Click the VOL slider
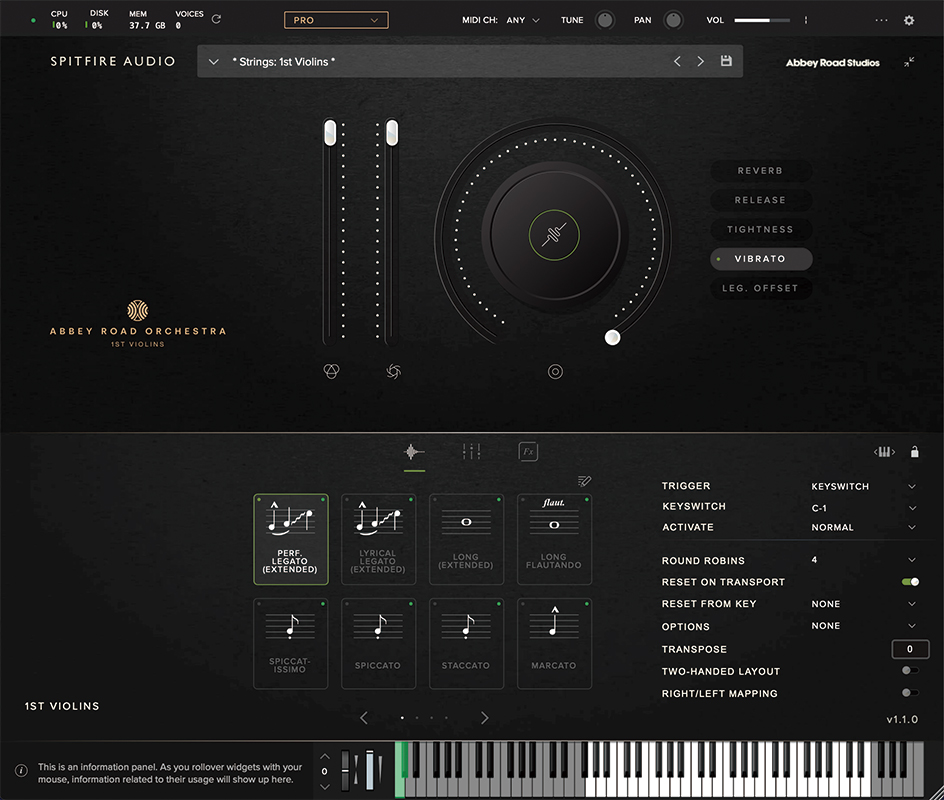The width and height of the screenshot is (944, 800). pos(762,20)
